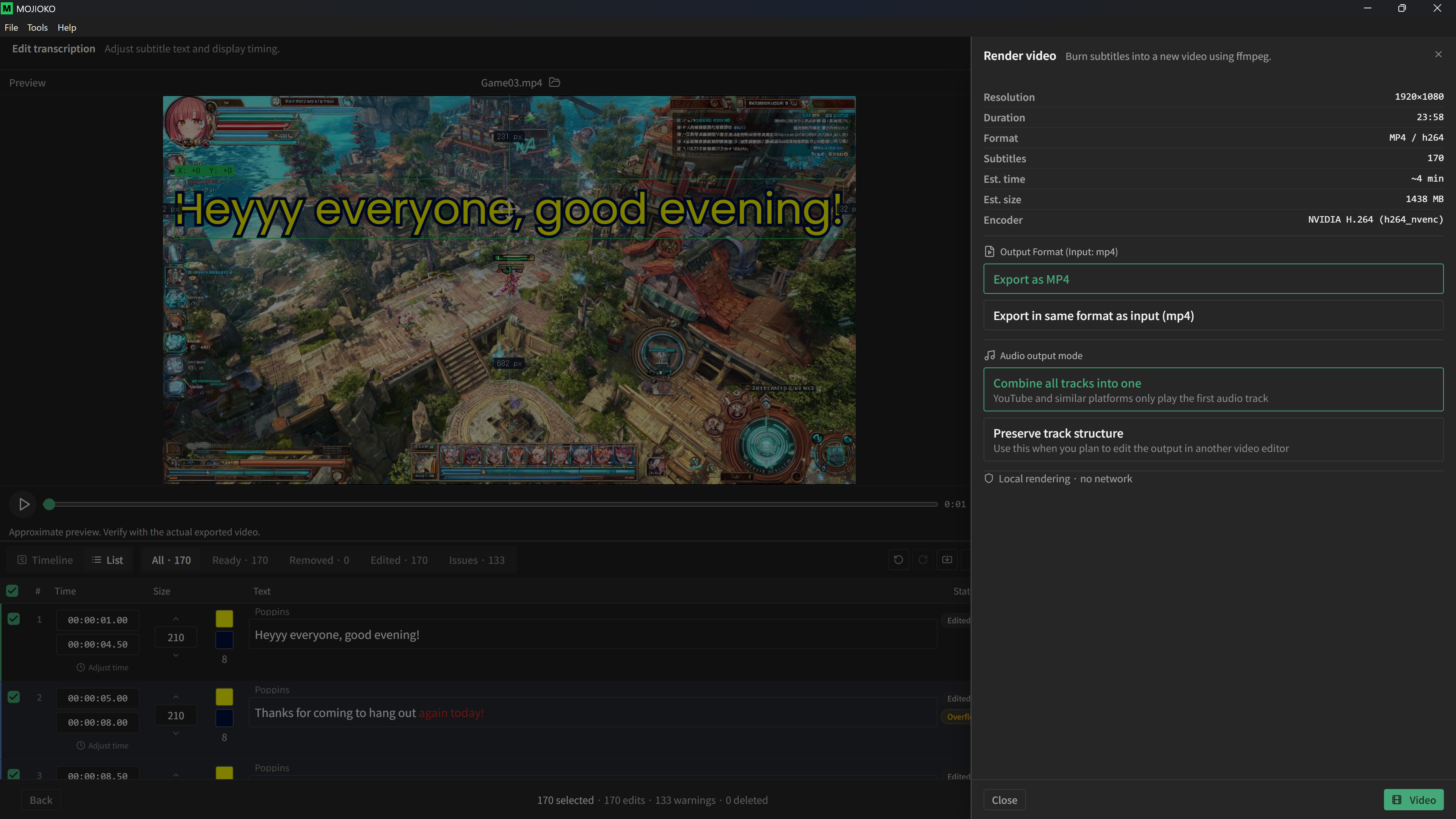Edit start time 00:00:01.00 field
Viewport: 1456px width, 819px height.
click(x=98, y=620)
